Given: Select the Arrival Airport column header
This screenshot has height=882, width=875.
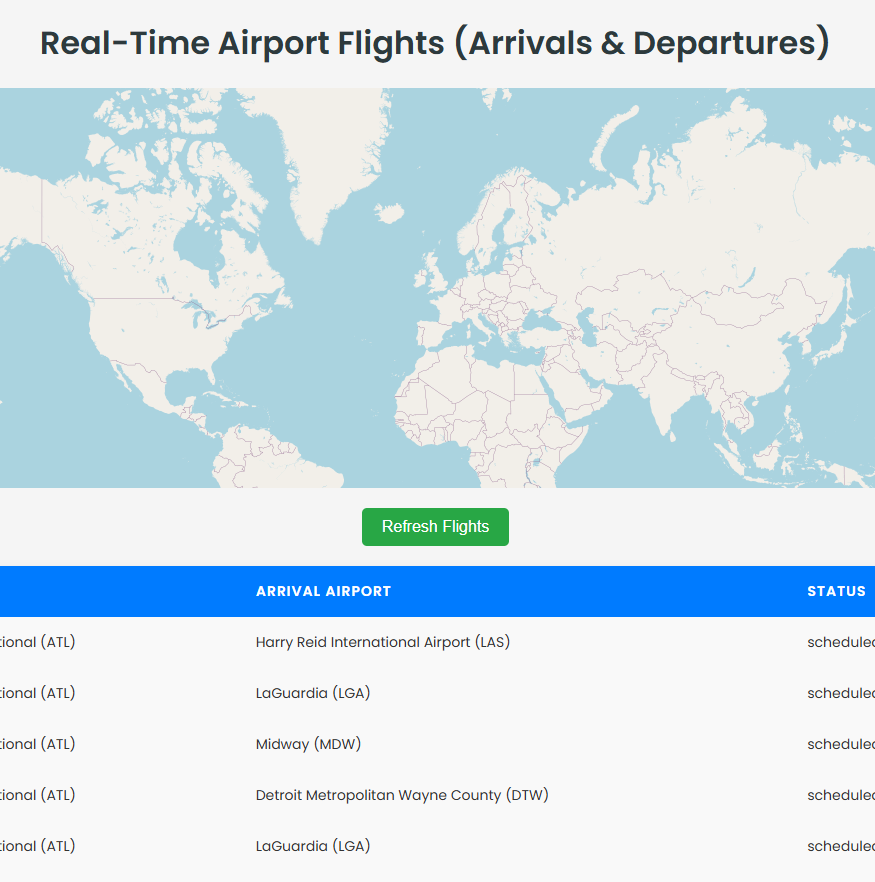Looking at the screenshot, I should tap(323, 591).
